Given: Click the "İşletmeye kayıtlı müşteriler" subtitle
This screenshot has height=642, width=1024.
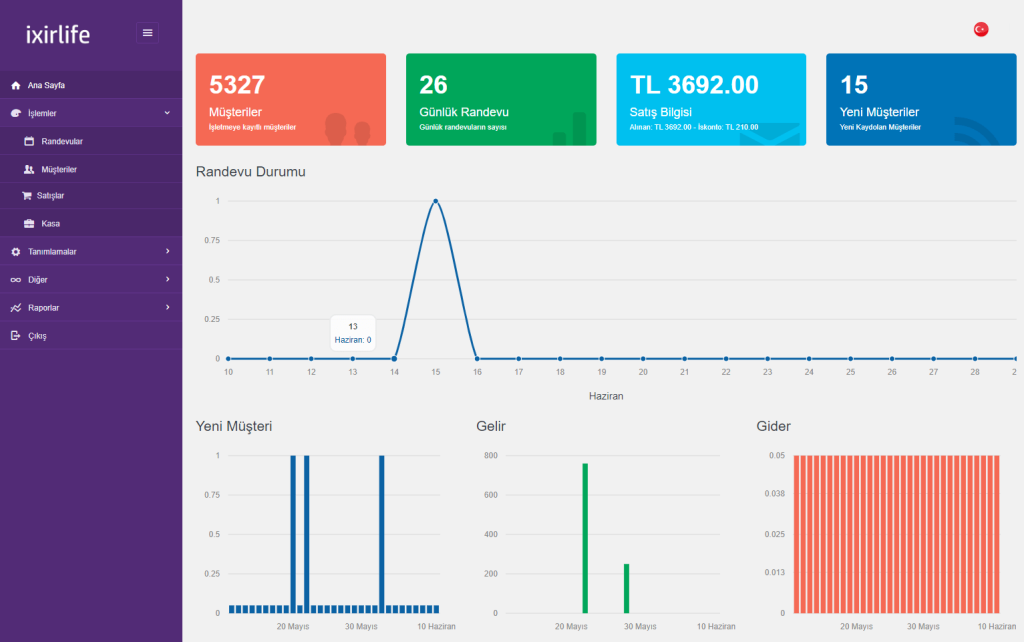Looking at the screenshot, I should click(252, 127).
